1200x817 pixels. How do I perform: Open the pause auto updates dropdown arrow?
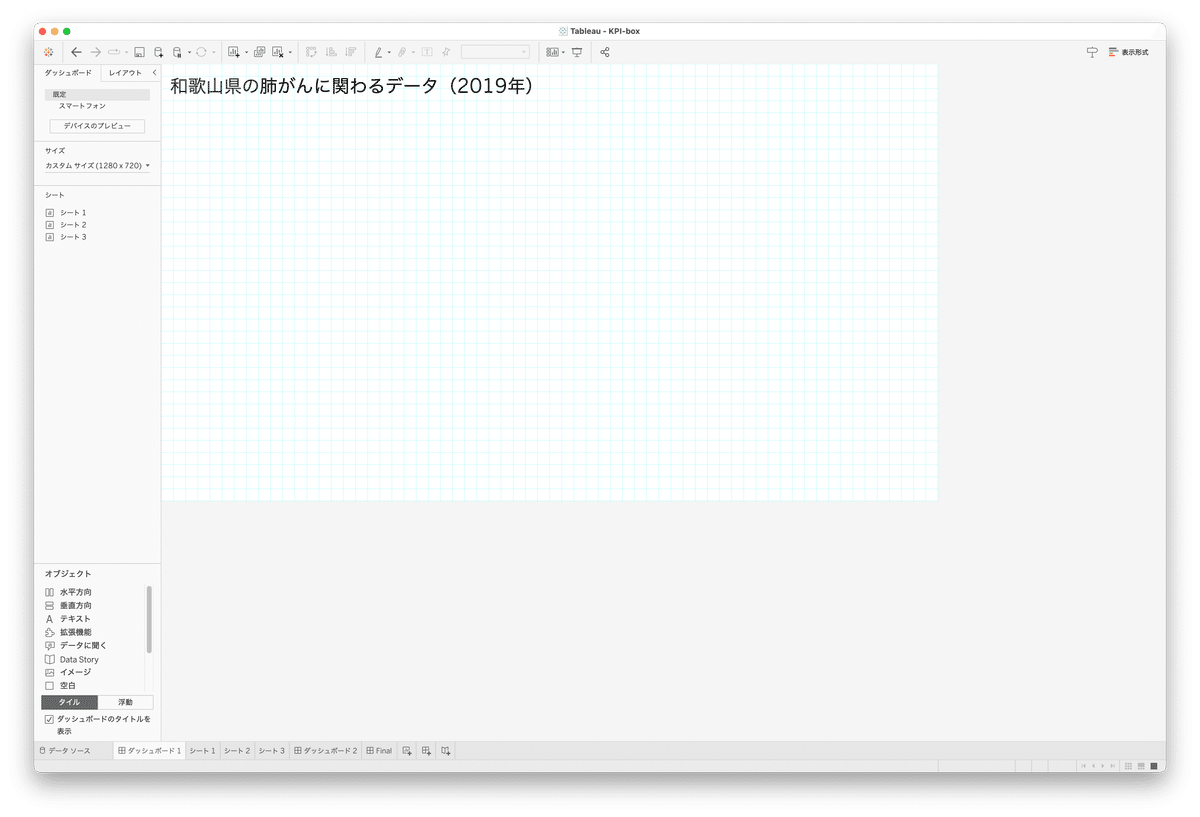click(189, 53)
